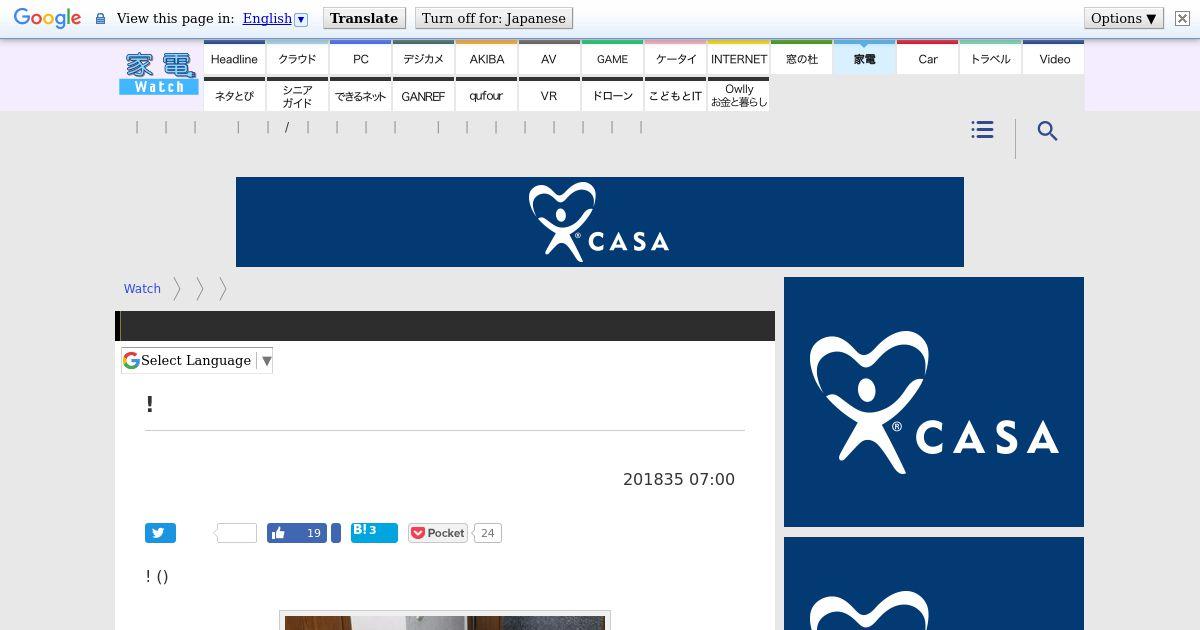The height and width of the screenshot is (630, 1200).
Task: Open the English language dropdown
Action: point(275,18)
